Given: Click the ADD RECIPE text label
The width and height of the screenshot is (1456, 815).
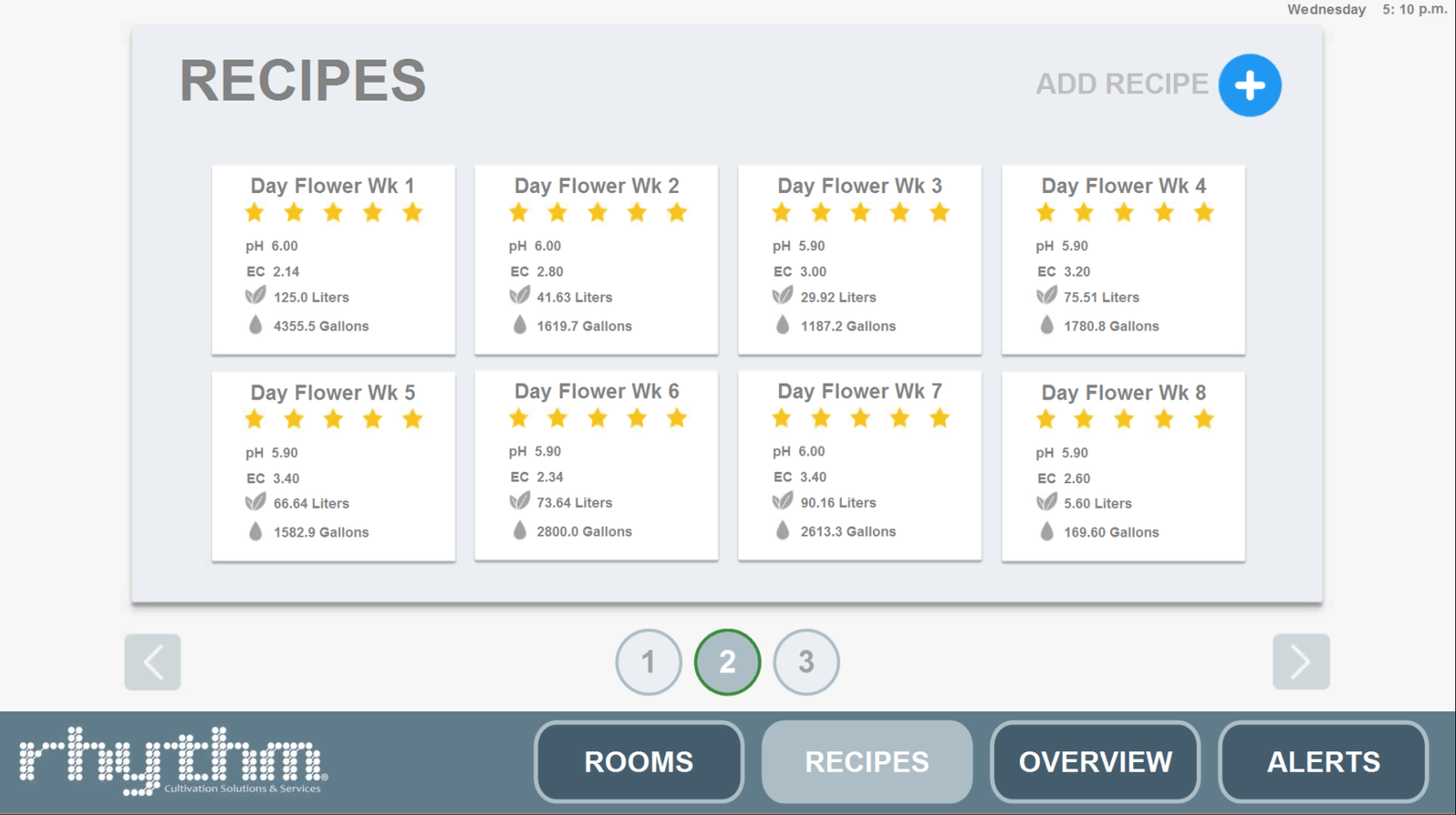Looking at the screenshot, I should [1121, 85].
